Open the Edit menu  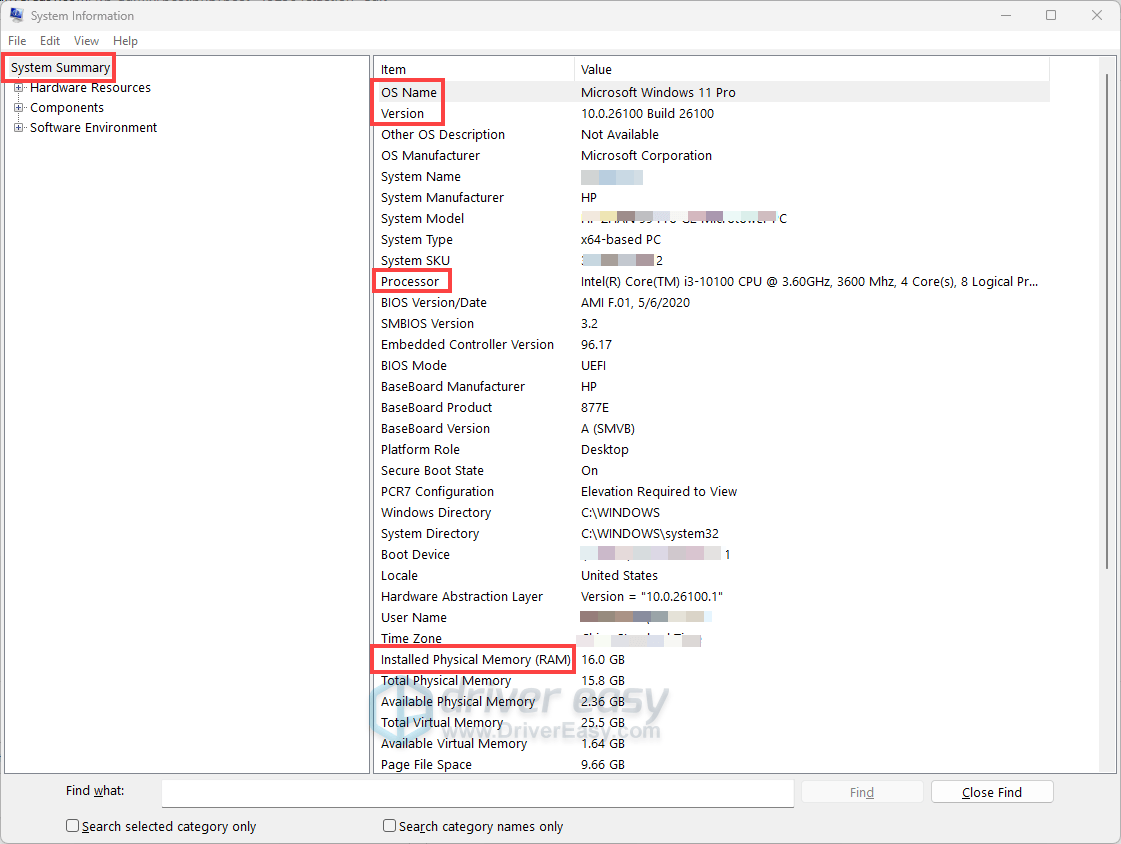click(49, 41)
